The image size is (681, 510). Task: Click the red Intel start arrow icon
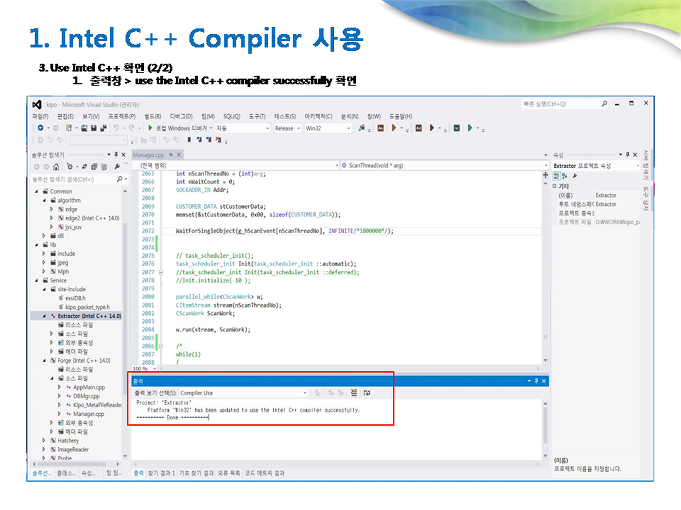coord(432,128)
